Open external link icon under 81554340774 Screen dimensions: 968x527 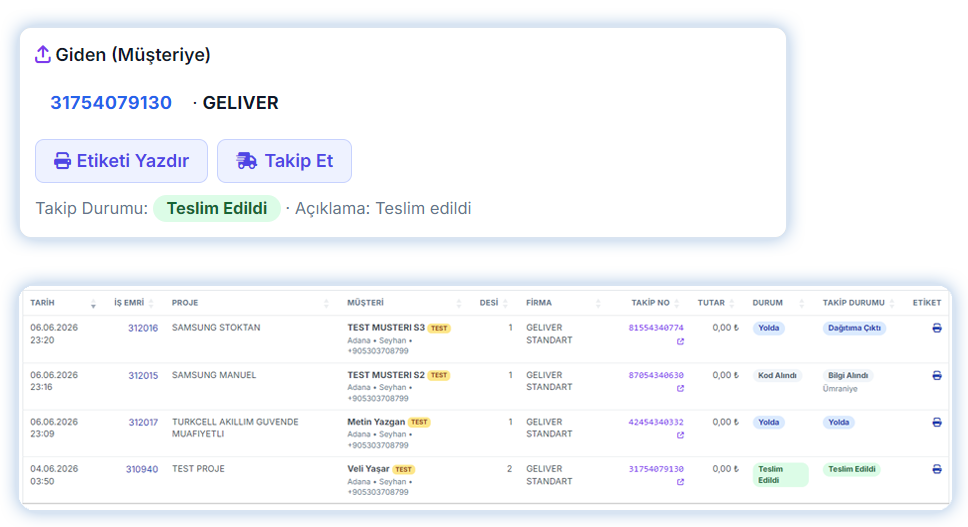point(680,341)
